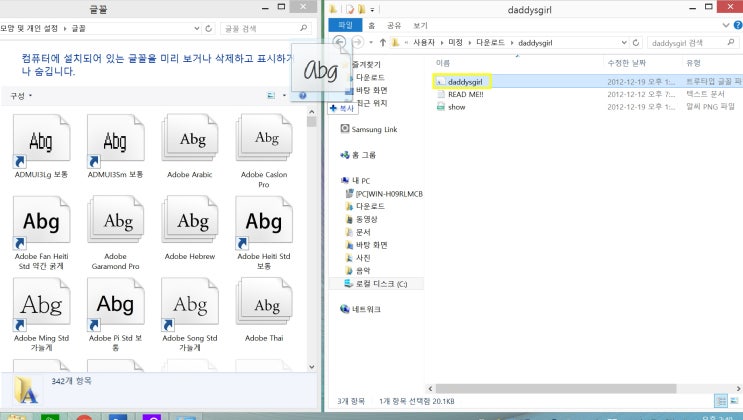
Task: Switch to large icons view in status bar
Action: click(734, 401)
